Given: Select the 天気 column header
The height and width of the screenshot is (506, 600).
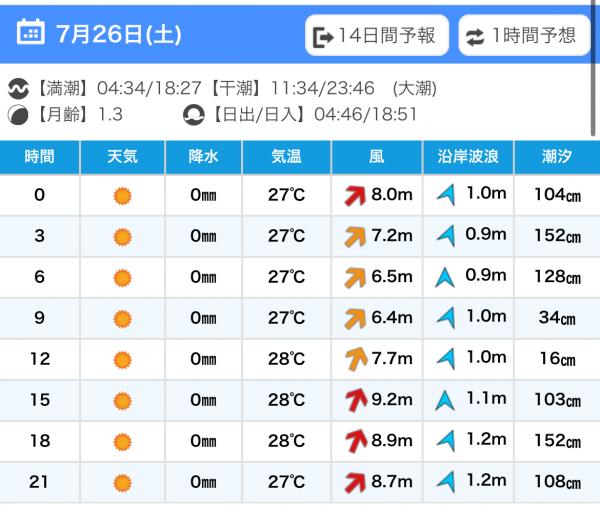Looking at the screenshot, I should pyautogui.click(x=122, y=157).
